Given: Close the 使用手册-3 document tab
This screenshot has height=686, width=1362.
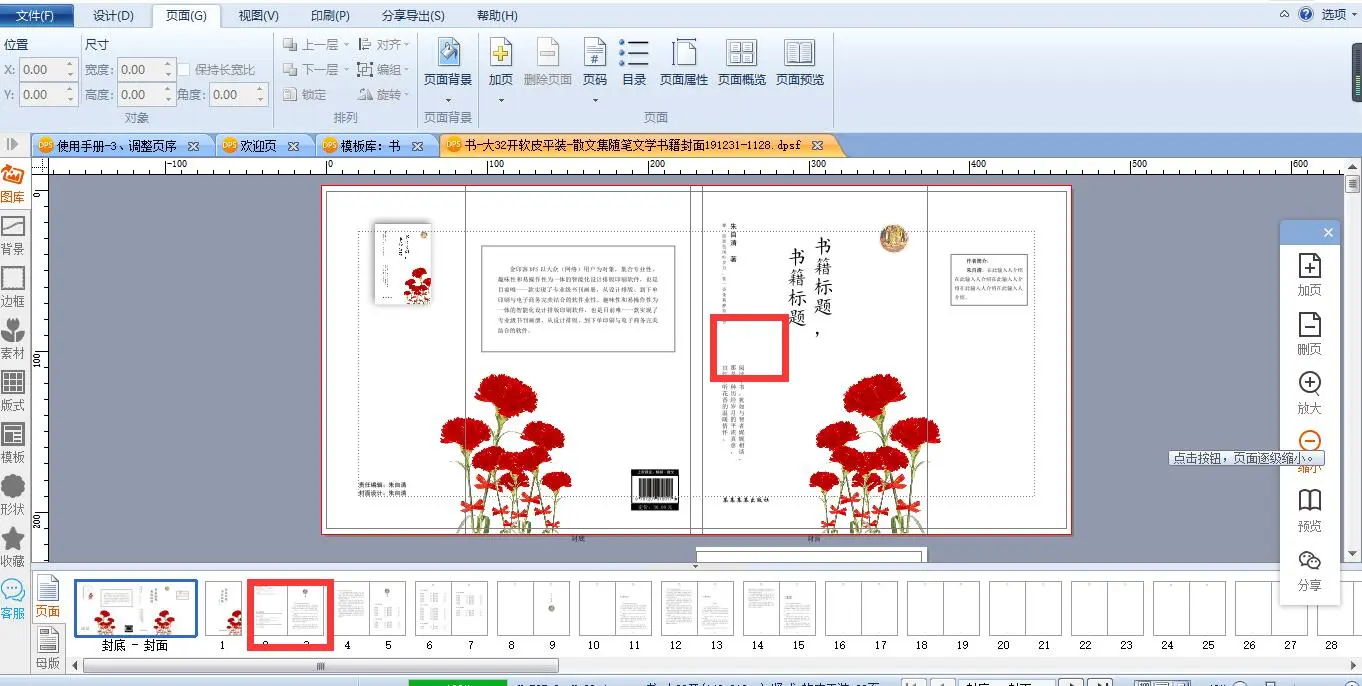Looking at the screenshot, I should point(193,146).
